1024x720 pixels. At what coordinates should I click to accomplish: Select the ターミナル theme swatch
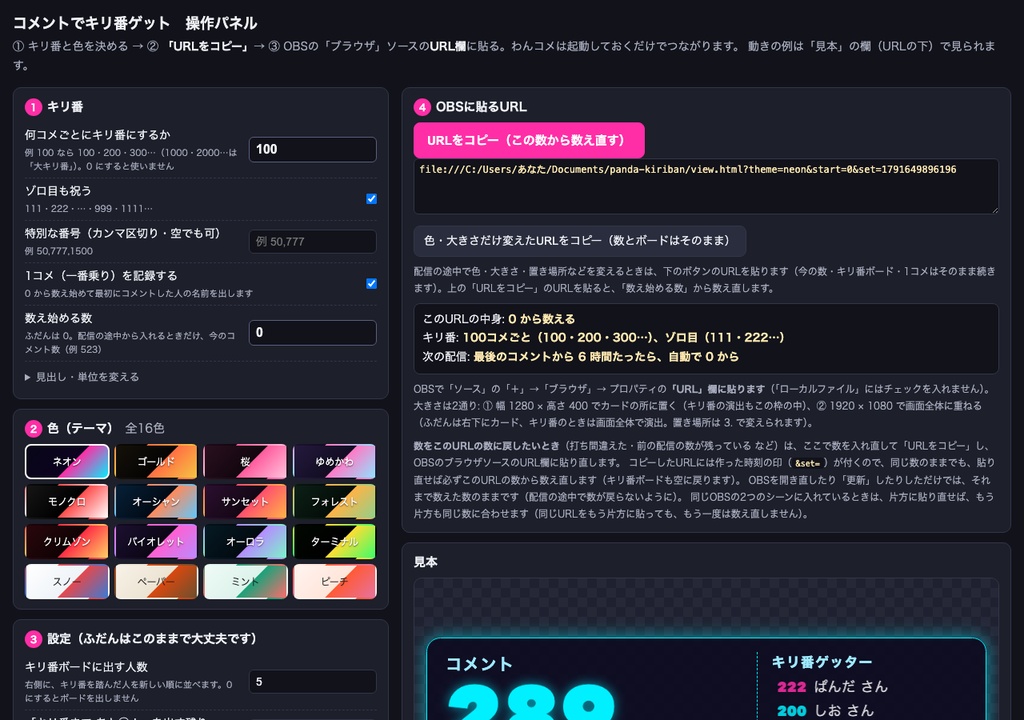coord(334,541)
